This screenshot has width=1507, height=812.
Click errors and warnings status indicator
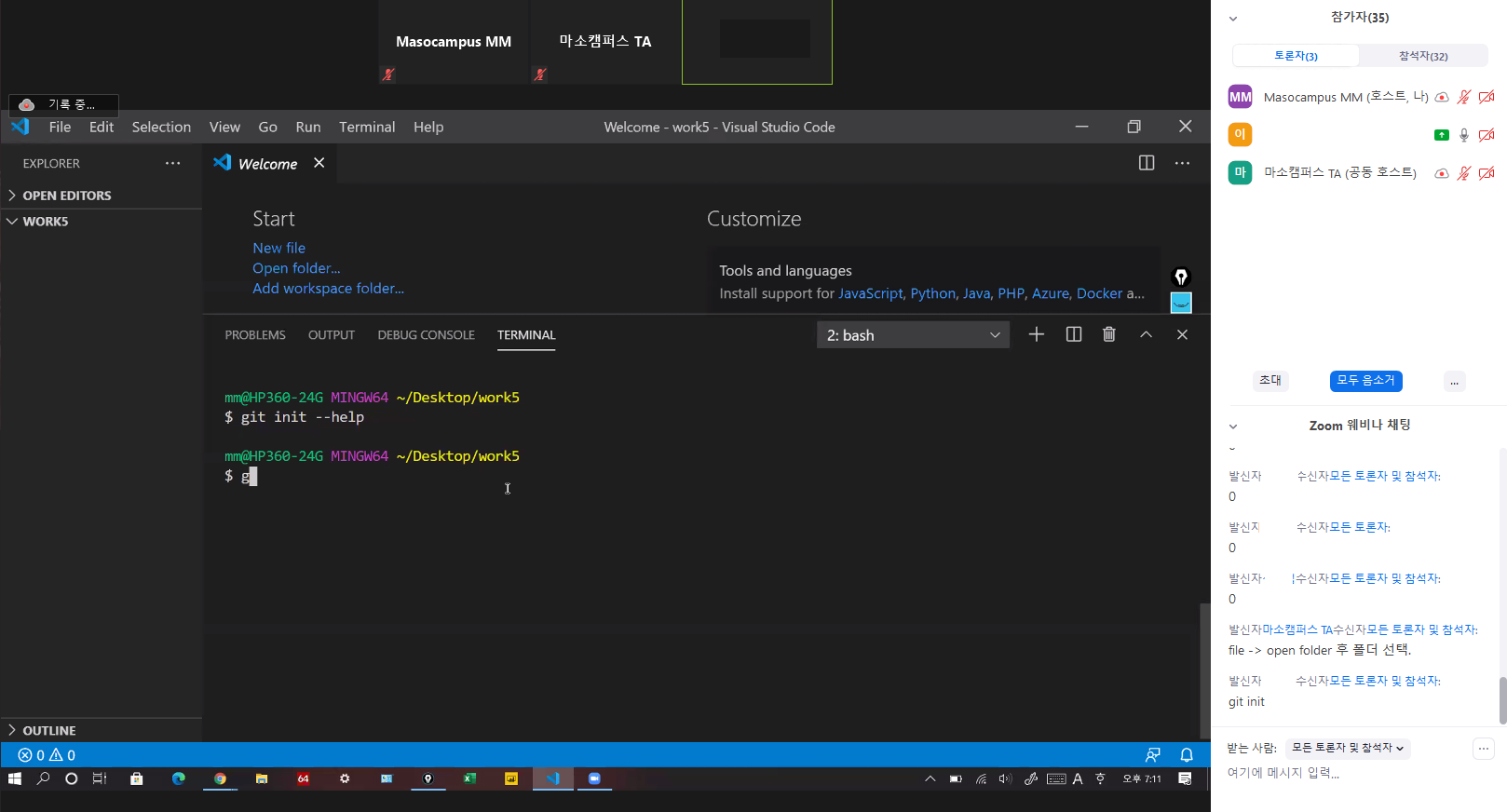47,755
